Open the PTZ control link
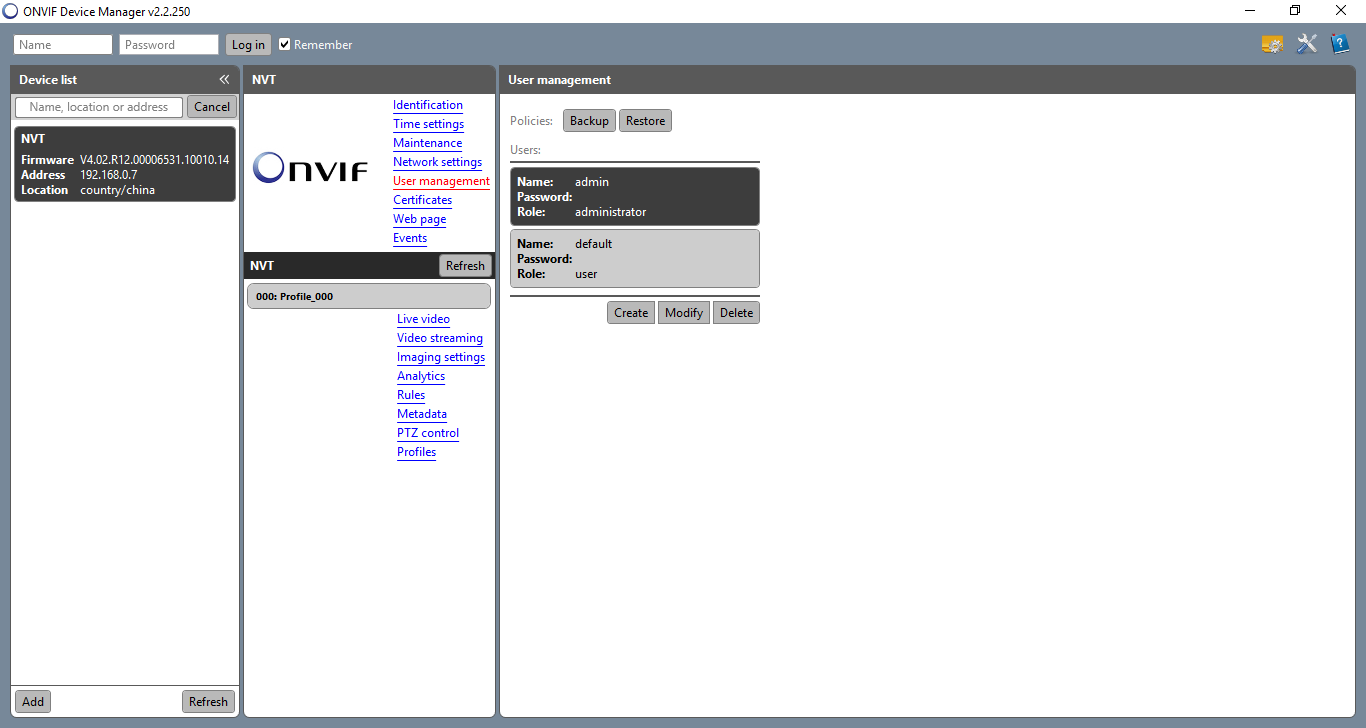 (x=427, y=433)
